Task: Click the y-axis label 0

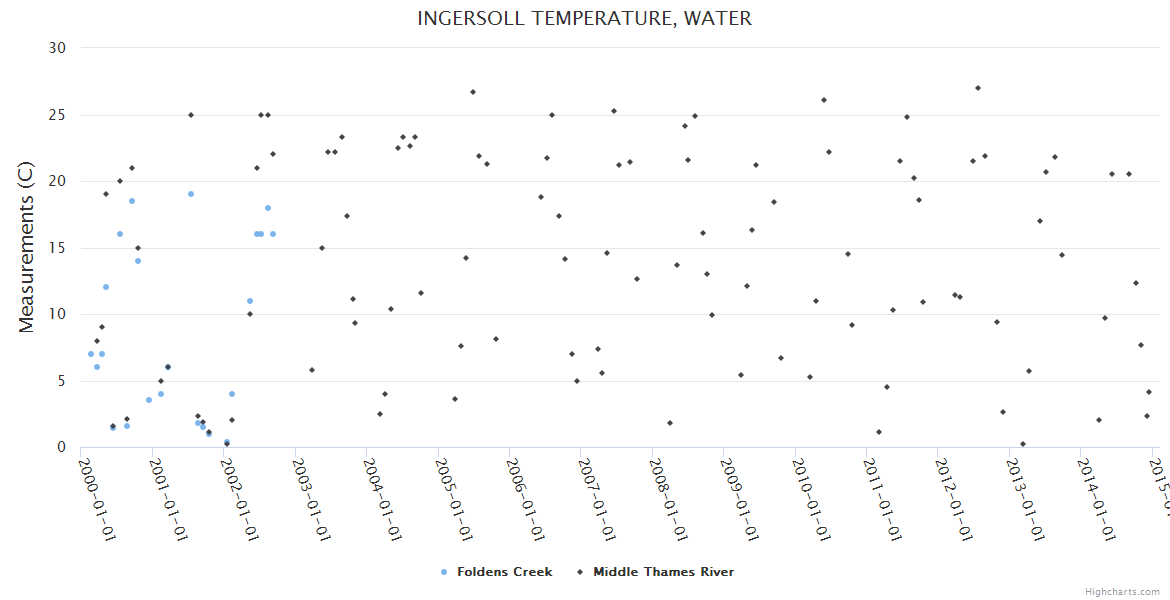Action: pos(61,448)
